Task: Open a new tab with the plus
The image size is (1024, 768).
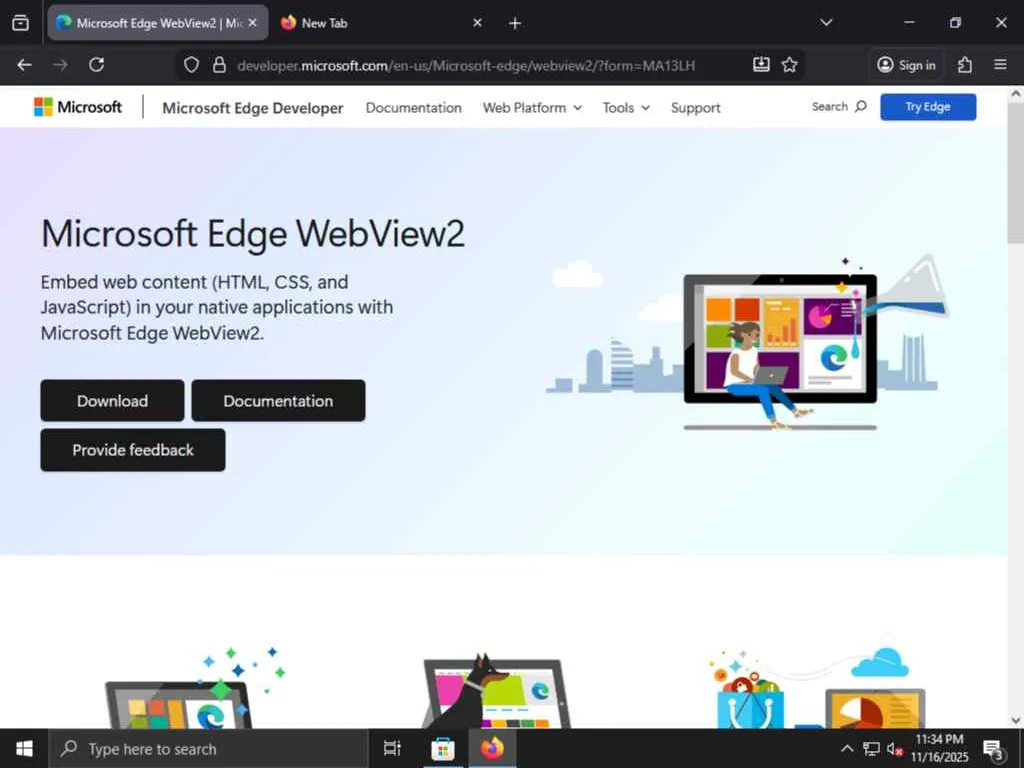Action: coord(515,24)
